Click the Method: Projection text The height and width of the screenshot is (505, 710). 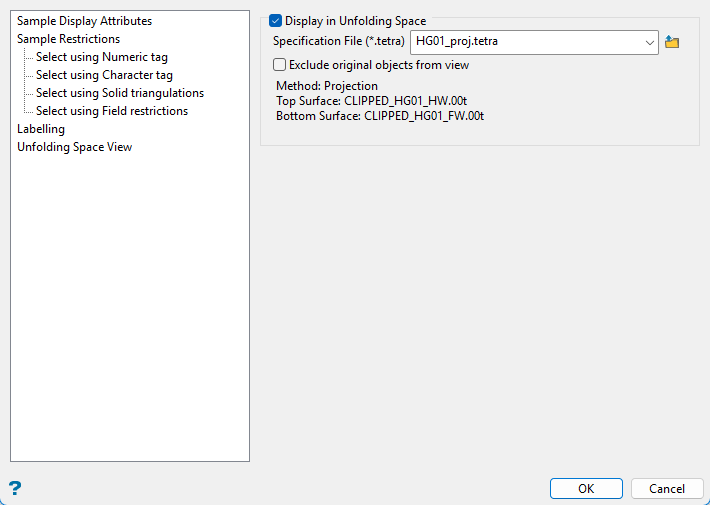327,86
